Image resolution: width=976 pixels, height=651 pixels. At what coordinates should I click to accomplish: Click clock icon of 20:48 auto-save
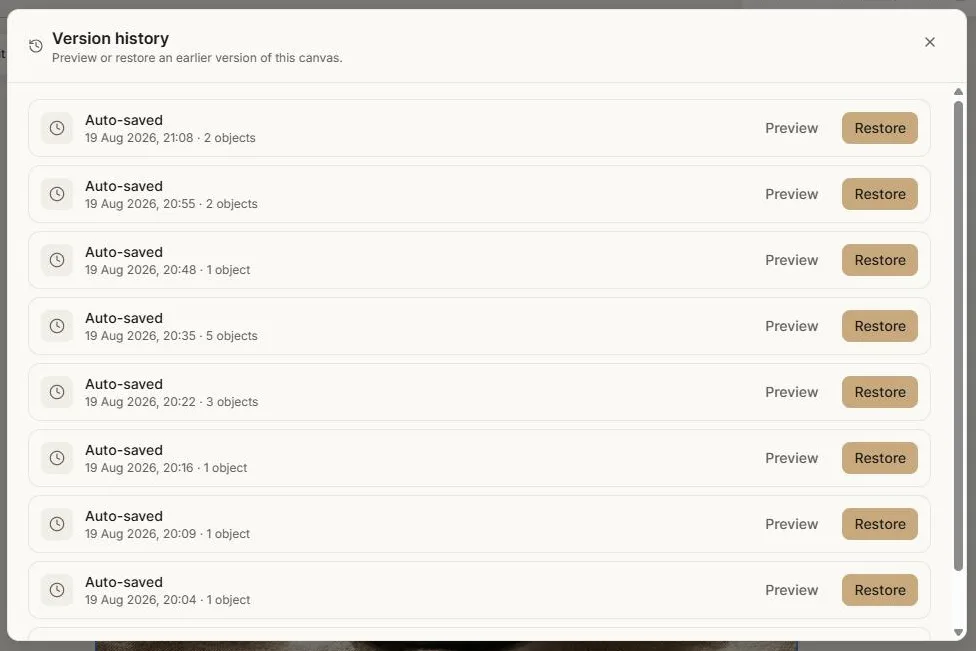pyautogui.click(x=57, y=260)
